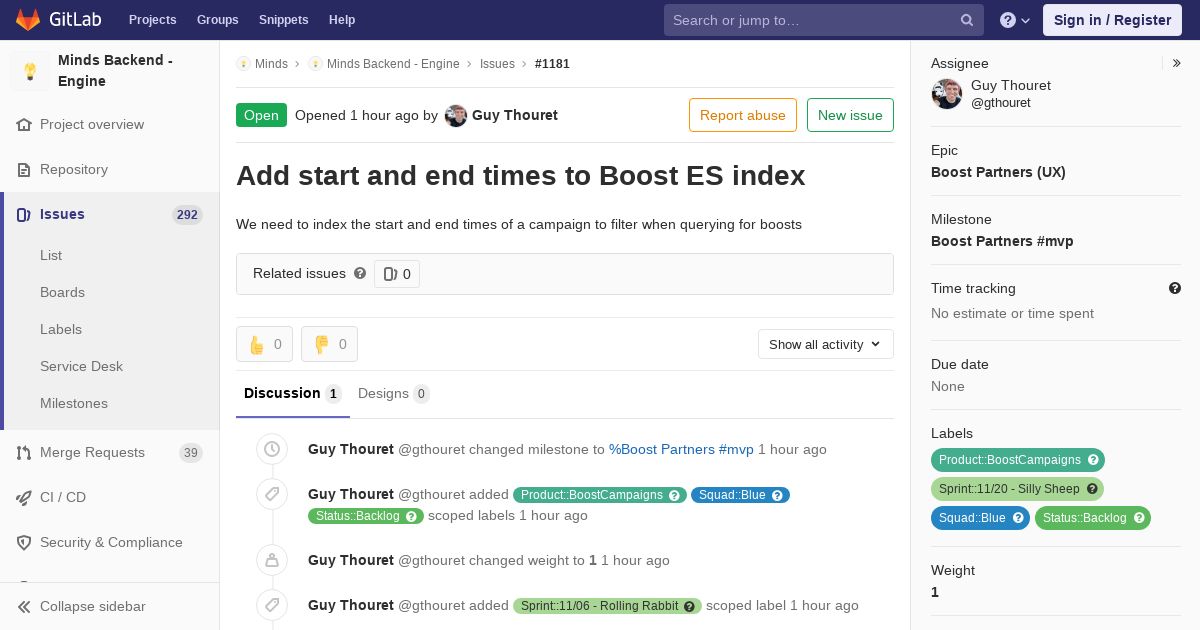Collapse sidebar using double chevron icon
Viewport: 1200px width, 630px height.
pos(24,607)
